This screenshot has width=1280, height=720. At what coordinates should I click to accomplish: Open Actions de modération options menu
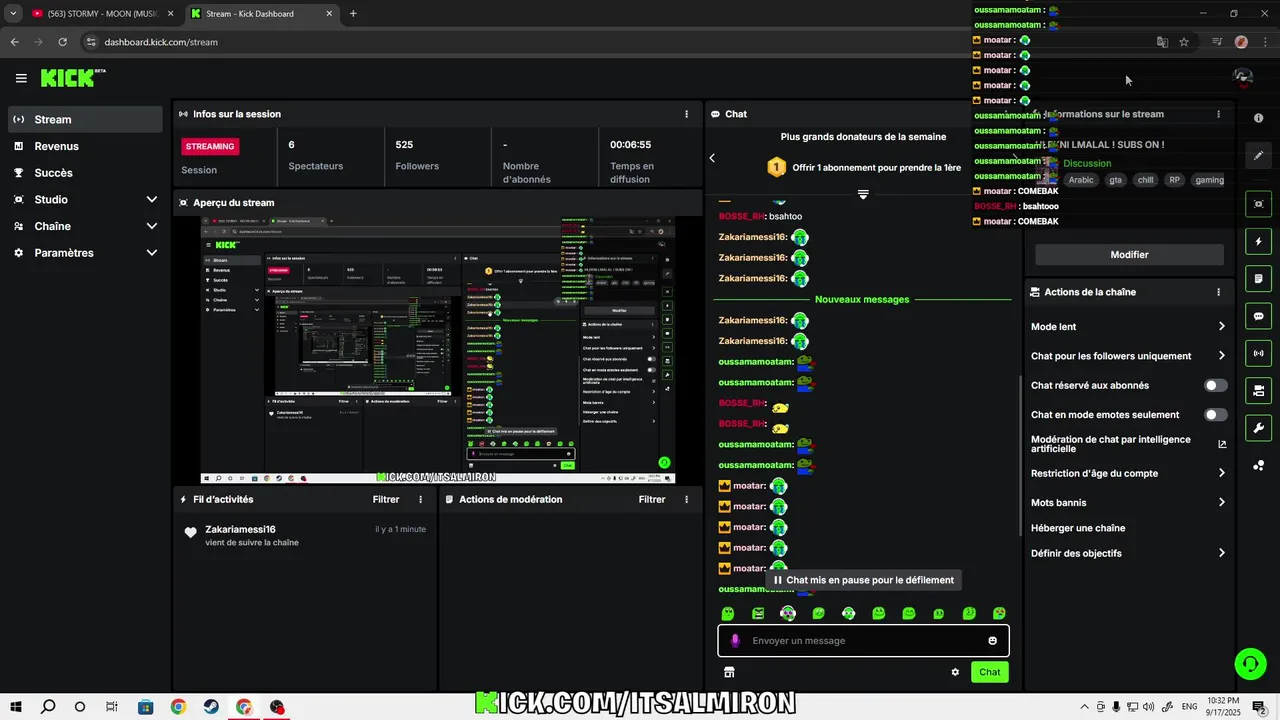point(686,499)
